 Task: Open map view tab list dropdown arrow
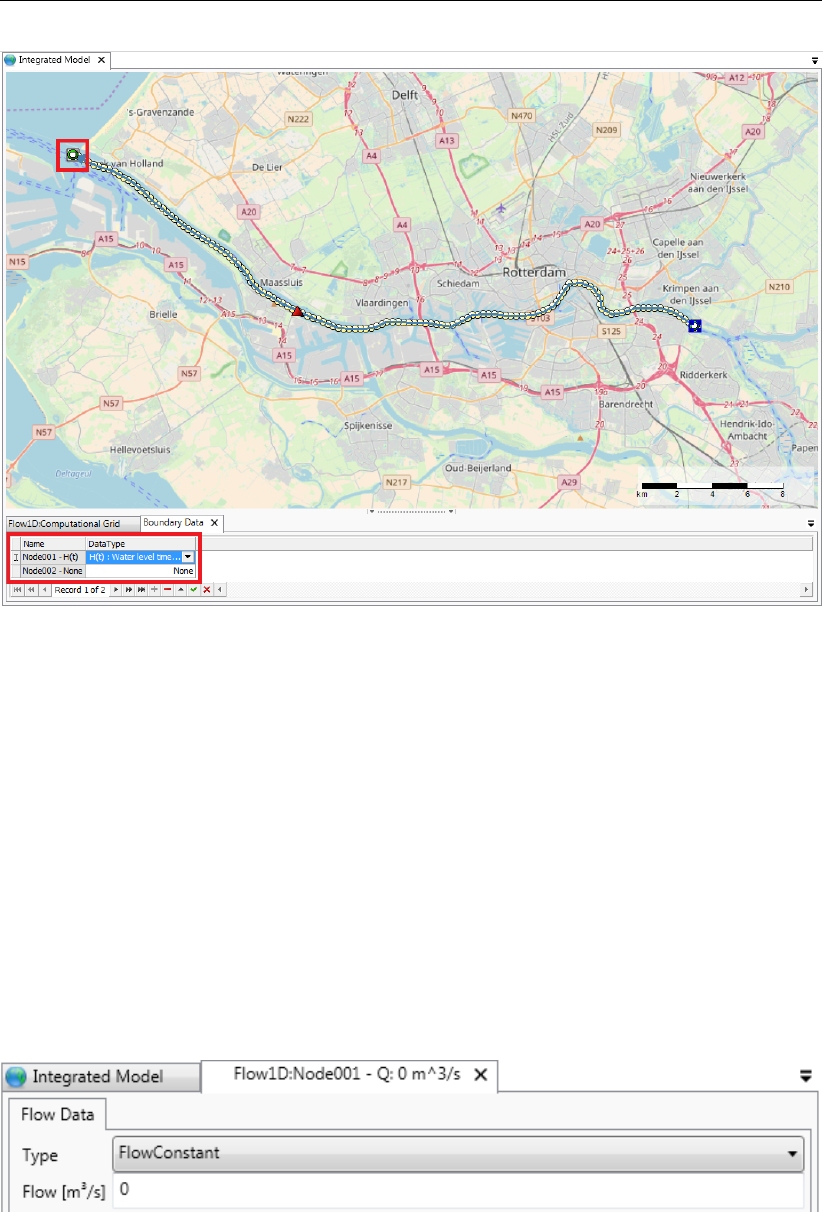tap(814, 60)
